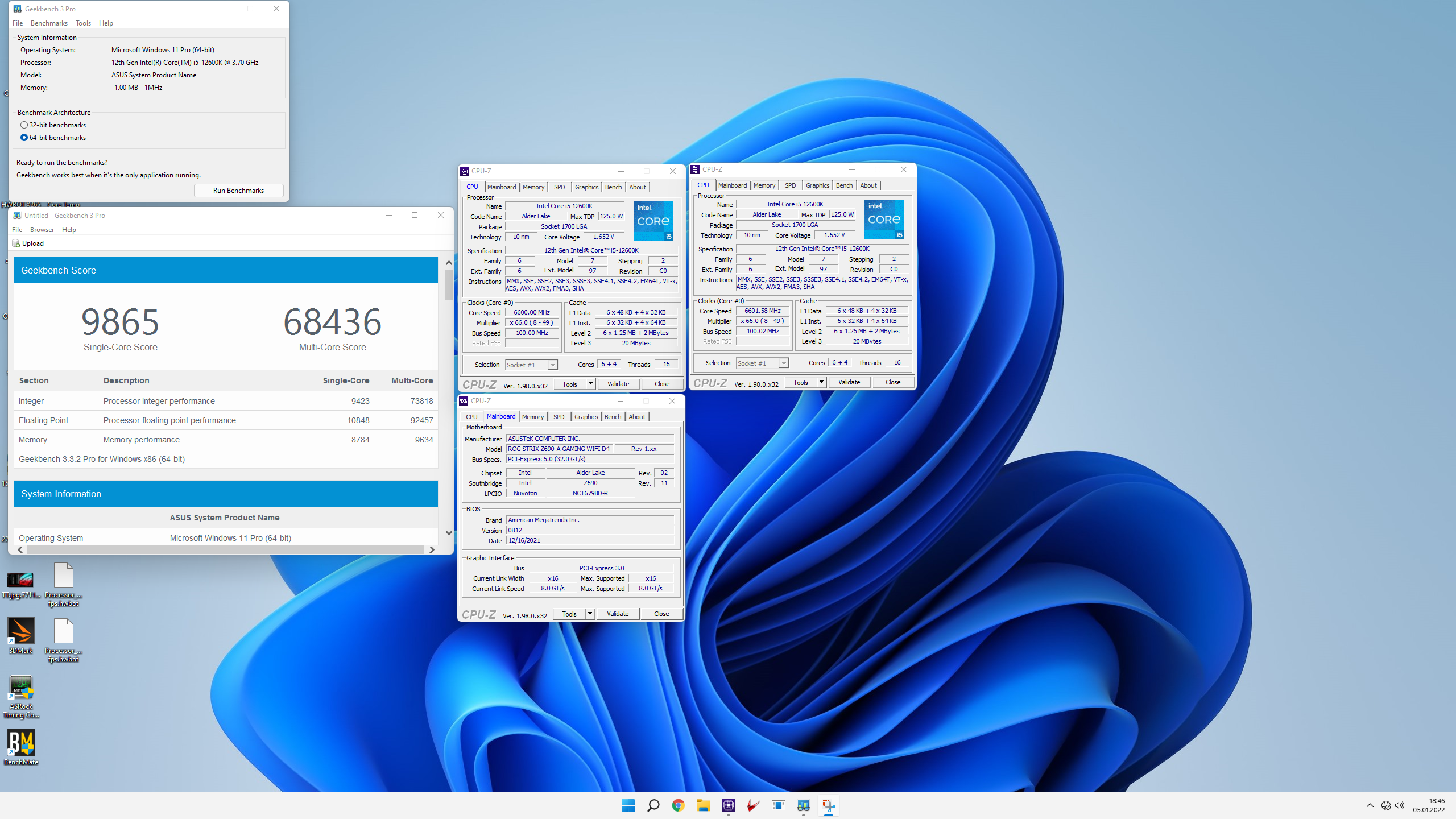This screenshot has width=1456, height=819.
Task: Click the red wing-shaped taskbar icon
Action: coord(754,805)
